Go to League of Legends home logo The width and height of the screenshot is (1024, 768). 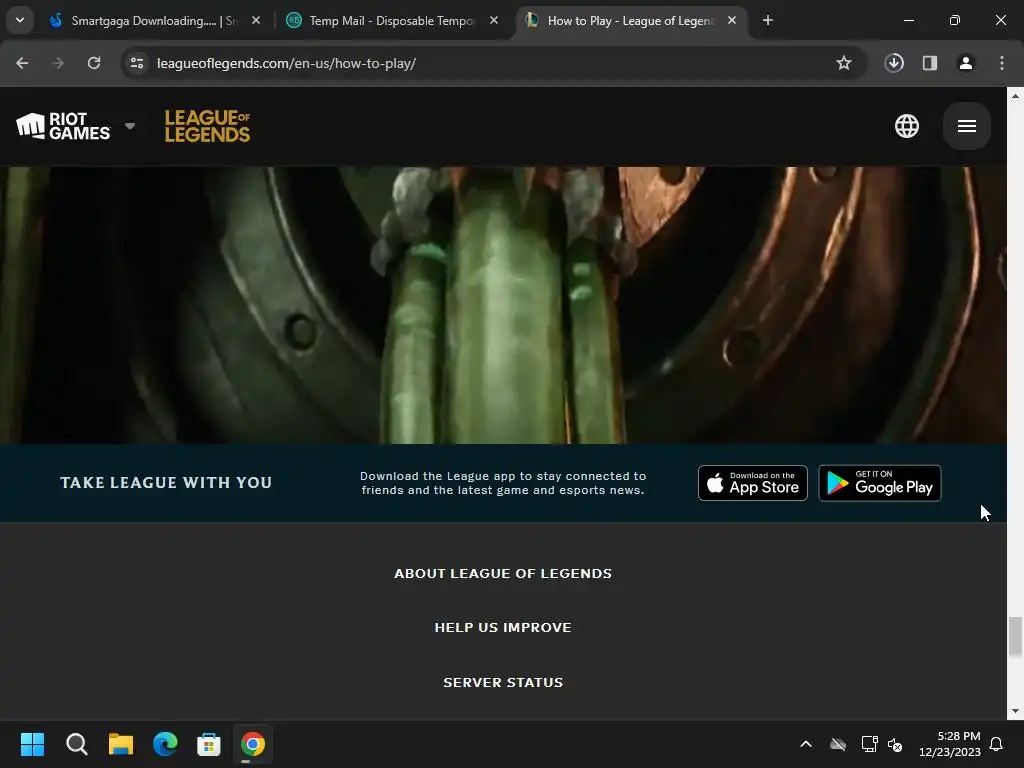point(207,126)
